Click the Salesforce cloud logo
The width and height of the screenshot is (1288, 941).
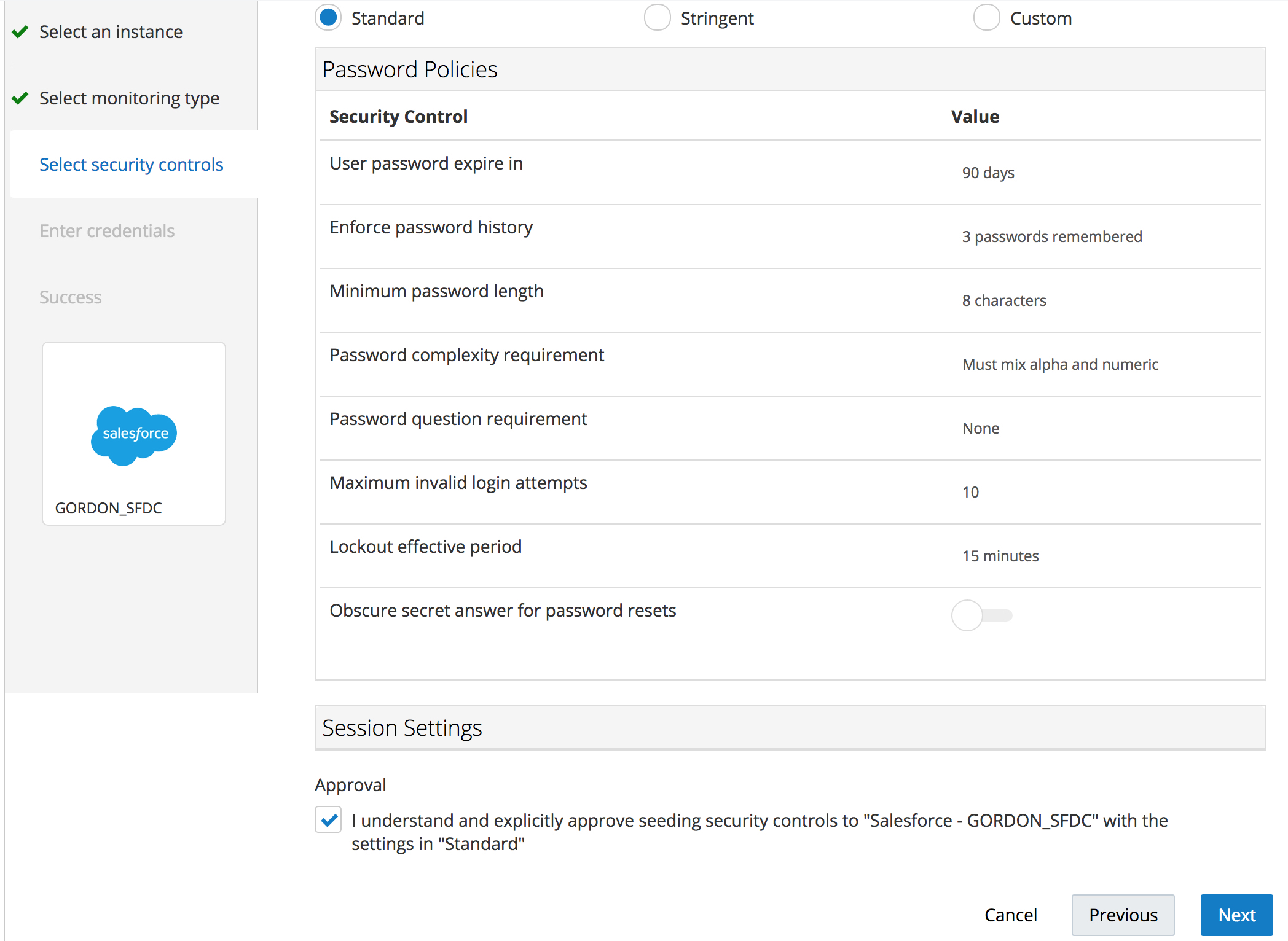point(134,435)
